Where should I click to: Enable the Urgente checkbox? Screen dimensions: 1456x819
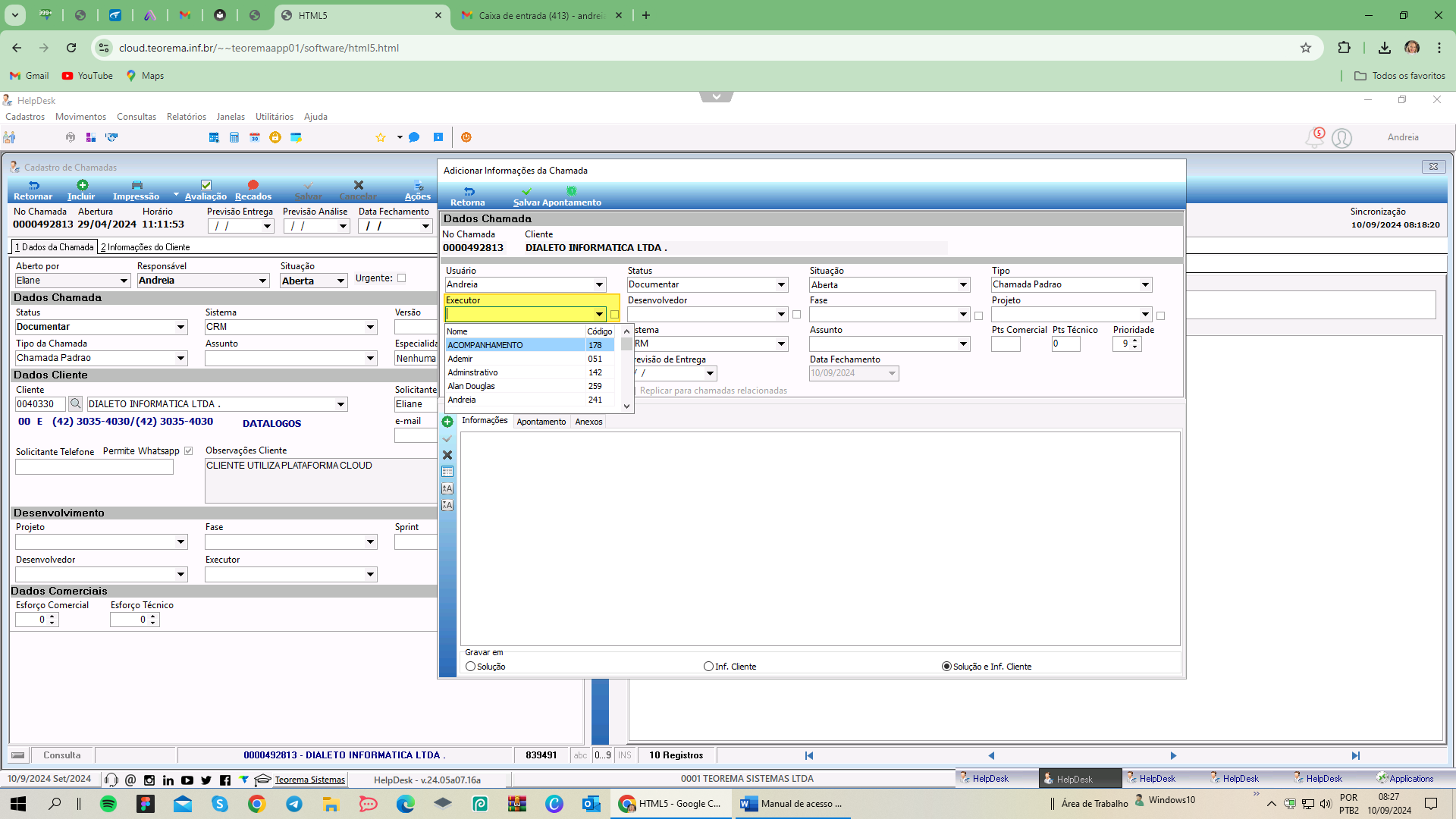point(402,278)
